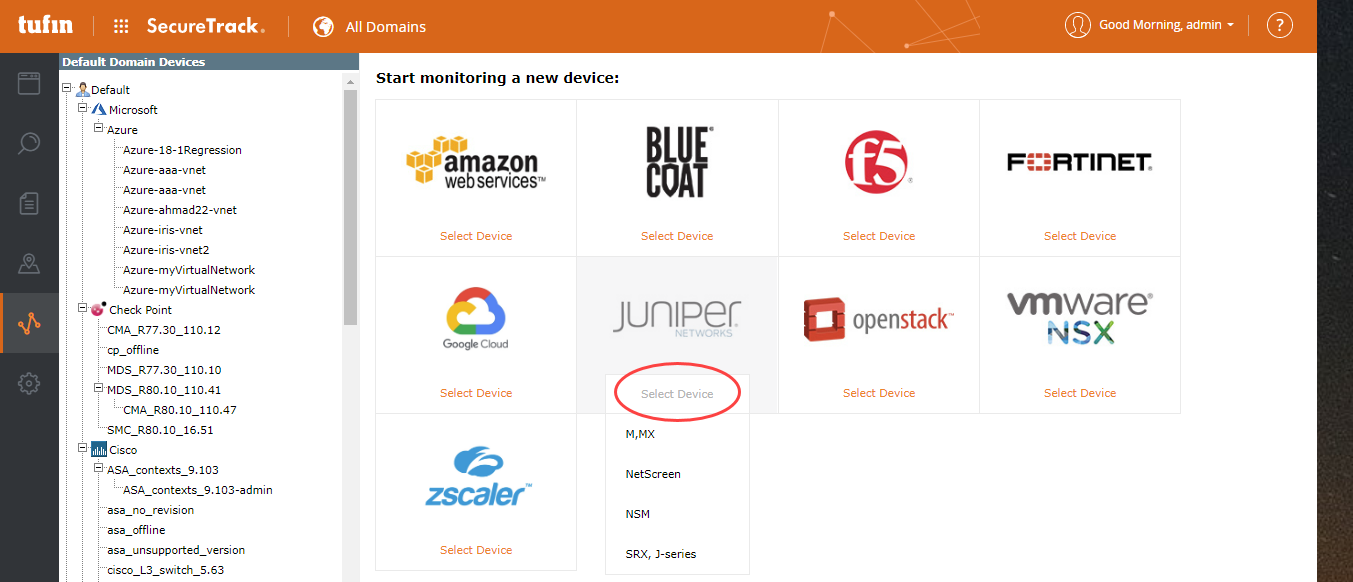Open the apps grid launcher icon

(121, 26)
